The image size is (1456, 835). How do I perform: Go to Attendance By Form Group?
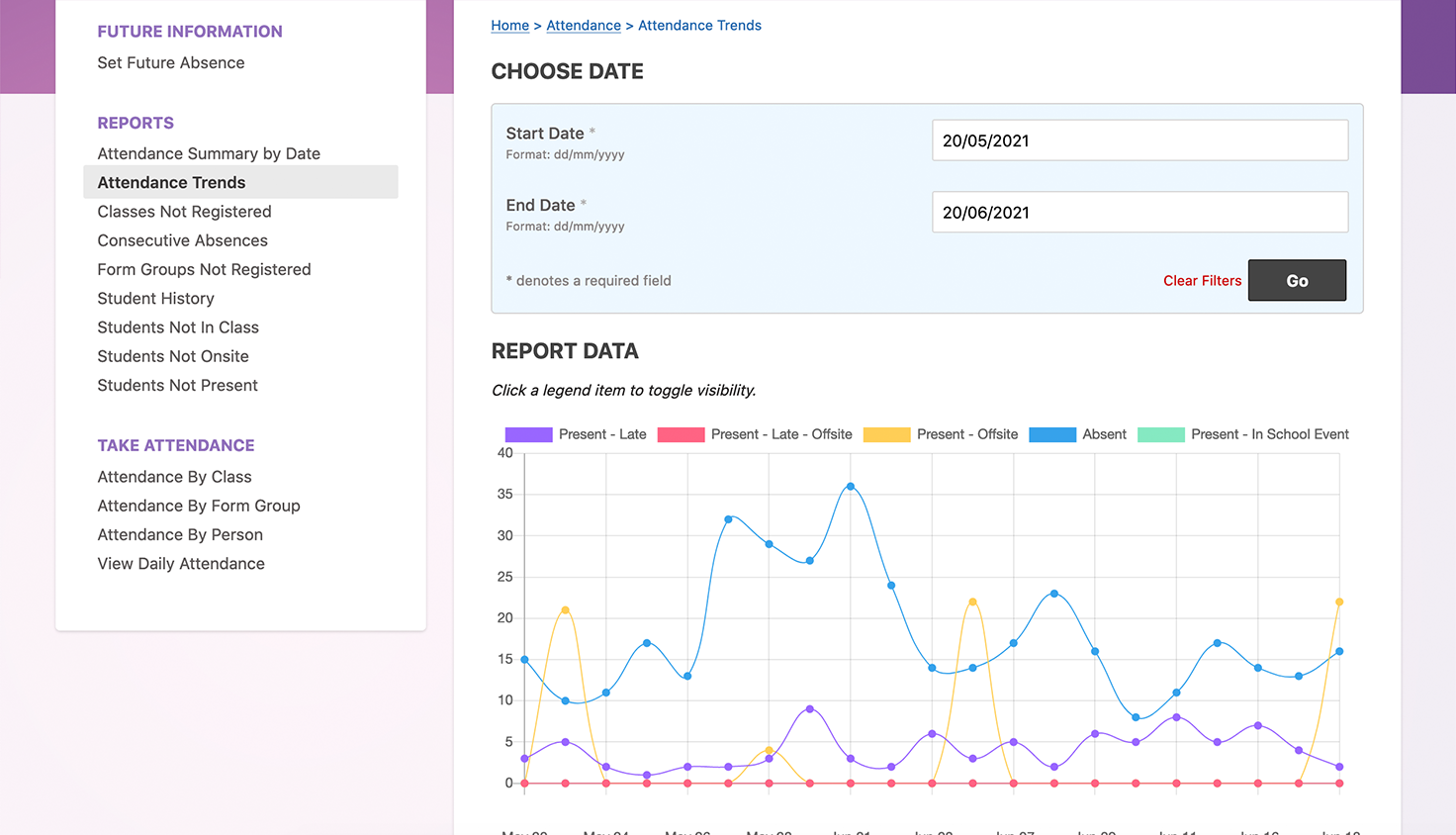(199, 506)
